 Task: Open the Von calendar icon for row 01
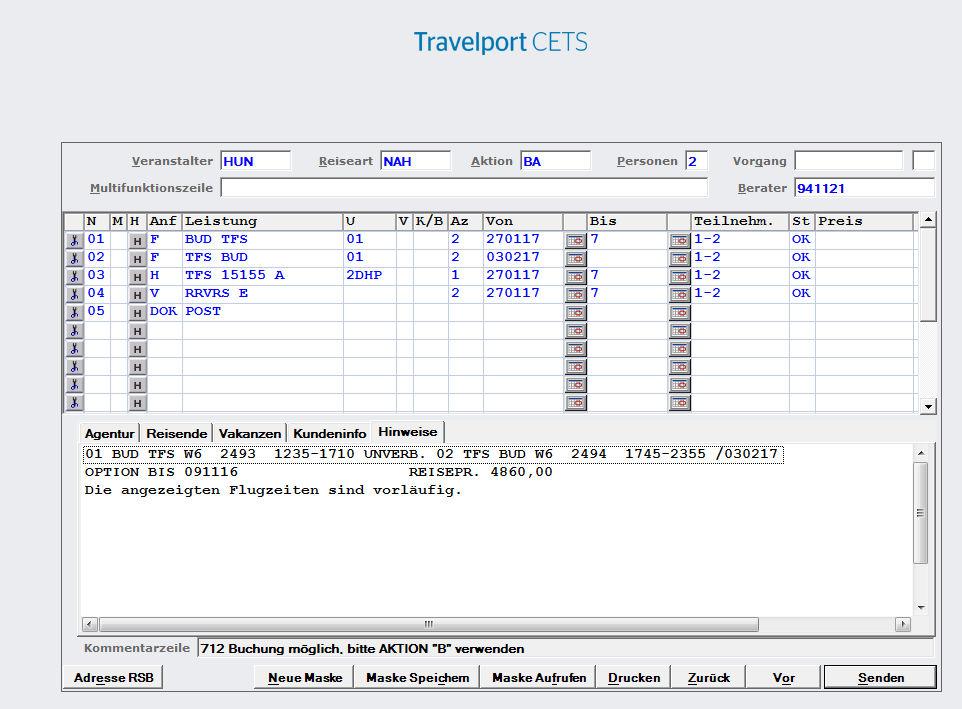[x=575, y=240]
